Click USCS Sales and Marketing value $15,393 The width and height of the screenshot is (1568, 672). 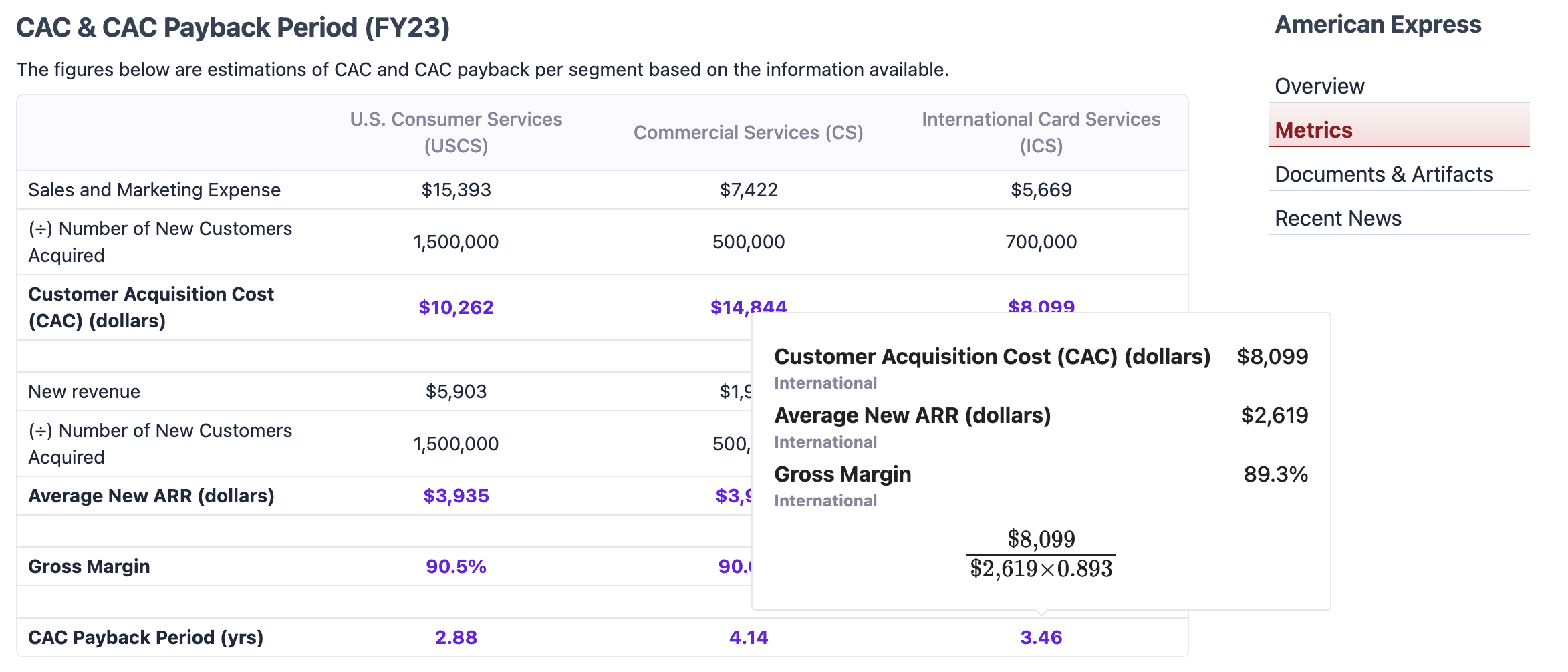(456, 190)
